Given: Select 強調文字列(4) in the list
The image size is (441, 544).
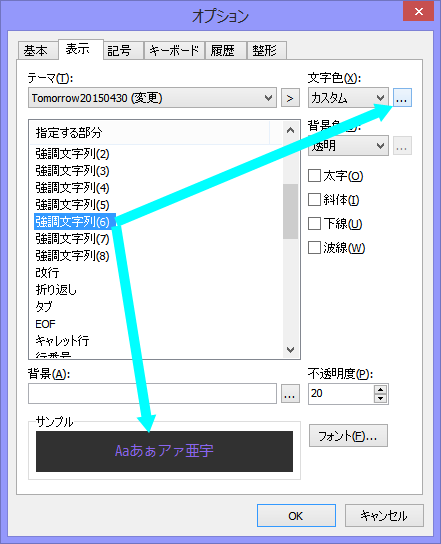Looking at the screenshot, I should tap(72, 188).
